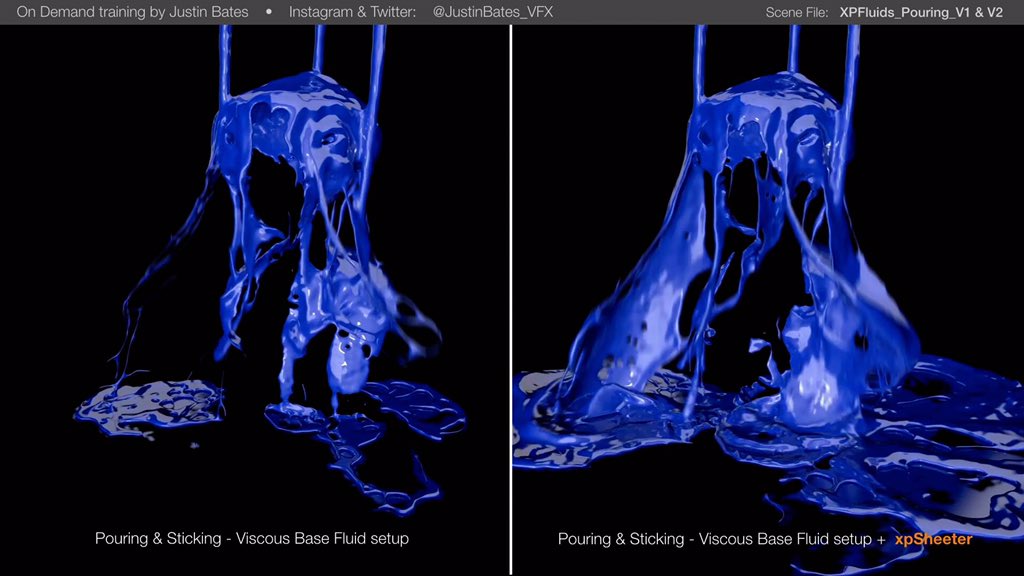
Task: Click the orange "xpSheeter" text
Action: tap(933, 539)
